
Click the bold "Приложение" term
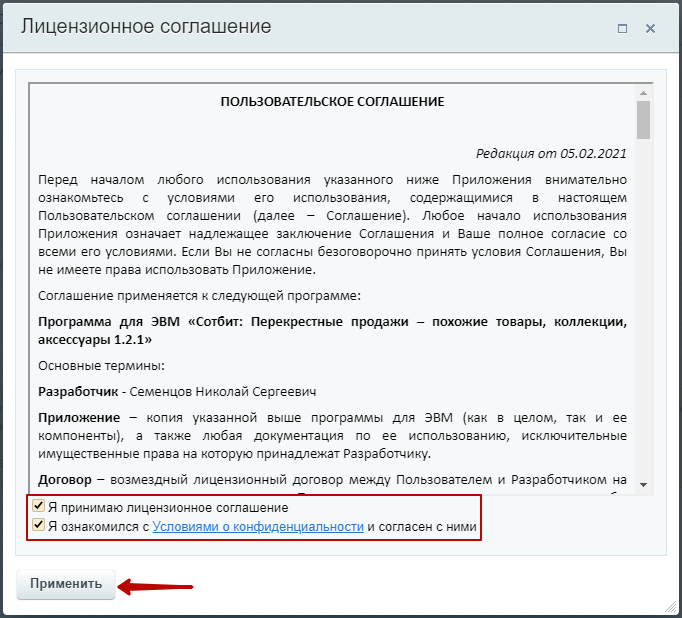[x=79, y=418]
